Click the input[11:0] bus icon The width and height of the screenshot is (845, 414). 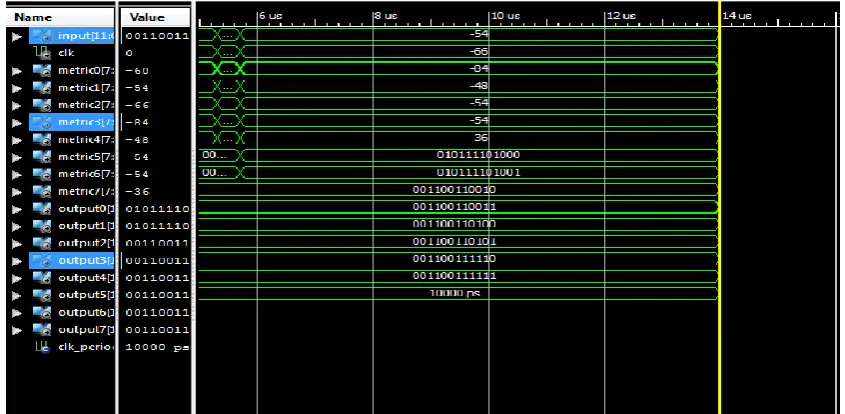click(x=41, y=37)
